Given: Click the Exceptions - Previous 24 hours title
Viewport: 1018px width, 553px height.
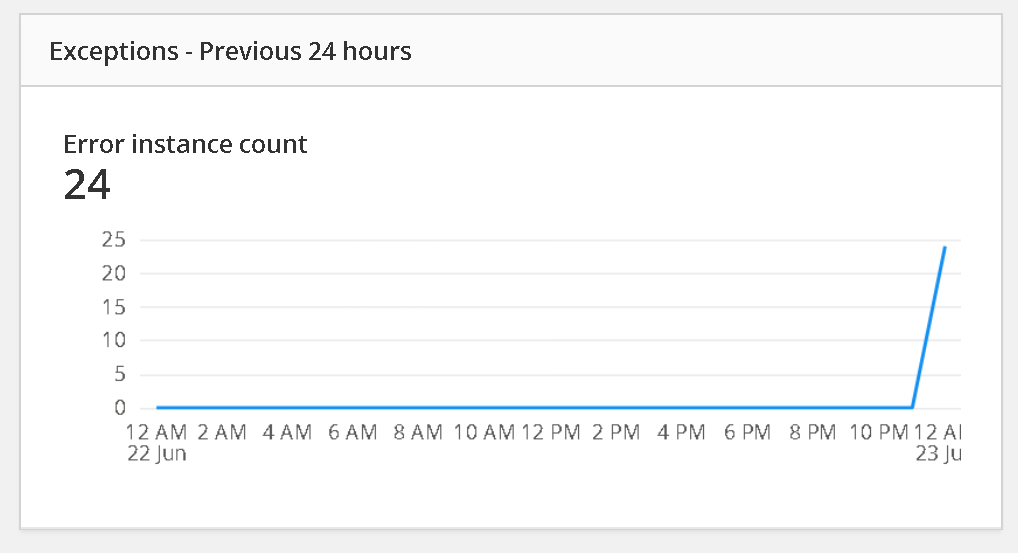Looking at the screenshot, I should pos(230,51).
